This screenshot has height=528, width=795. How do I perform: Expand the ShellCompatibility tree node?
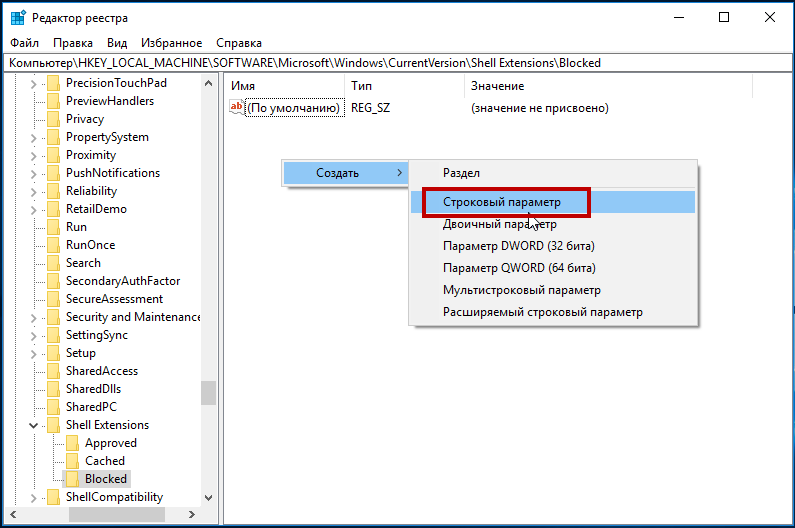point(33,498)
